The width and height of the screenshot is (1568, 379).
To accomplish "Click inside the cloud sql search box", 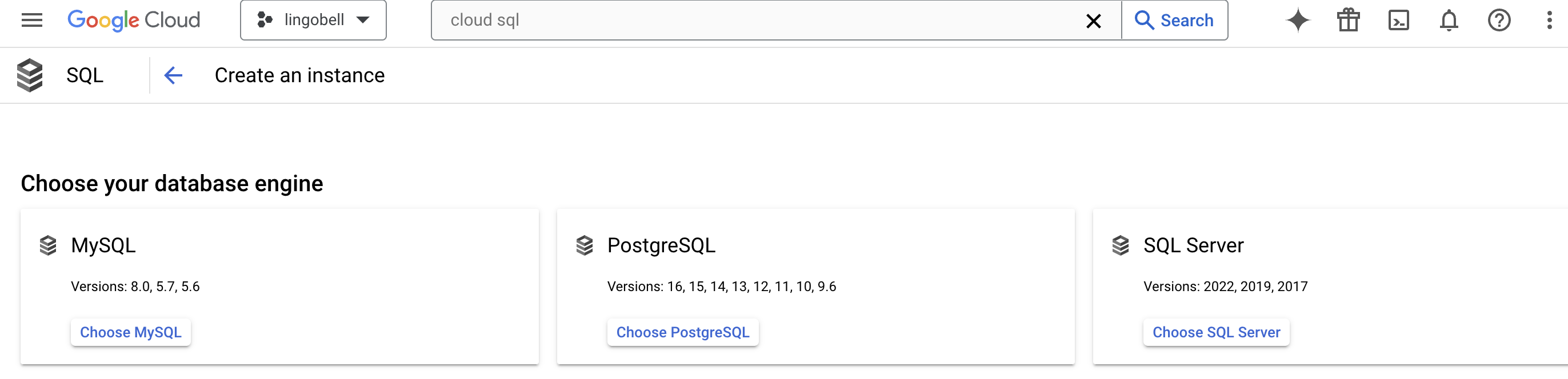I will pyautogui.click(x=758, y=20).
